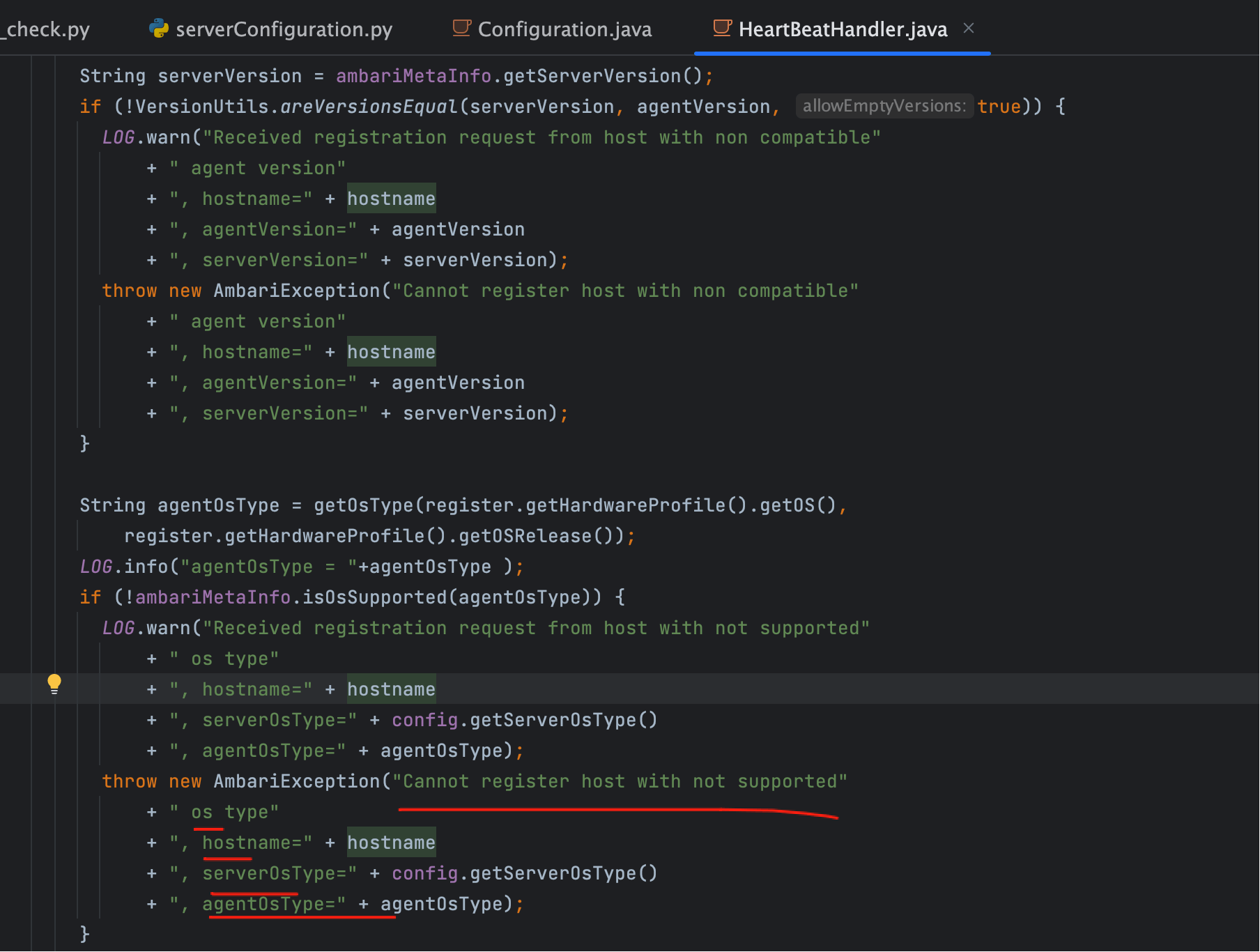
Task: Select the HeartBeatHandler.java tab label
Action: [x=843, y=29]
